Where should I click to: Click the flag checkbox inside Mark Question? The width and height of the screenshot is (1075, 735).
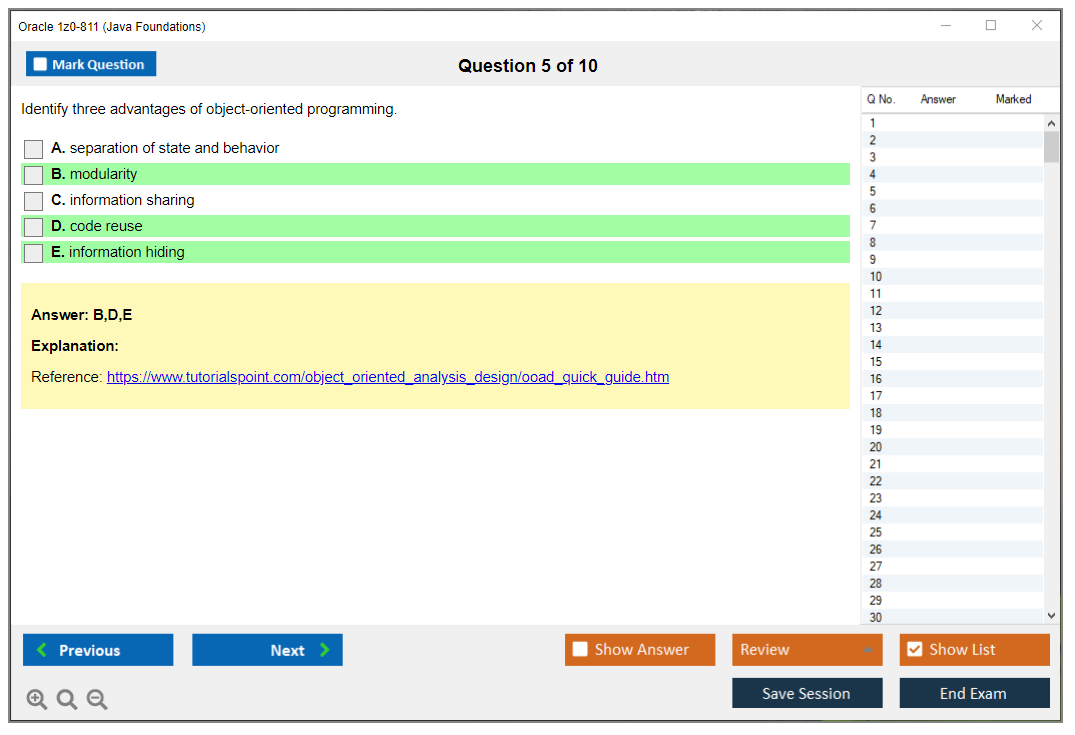pos(39,63)
